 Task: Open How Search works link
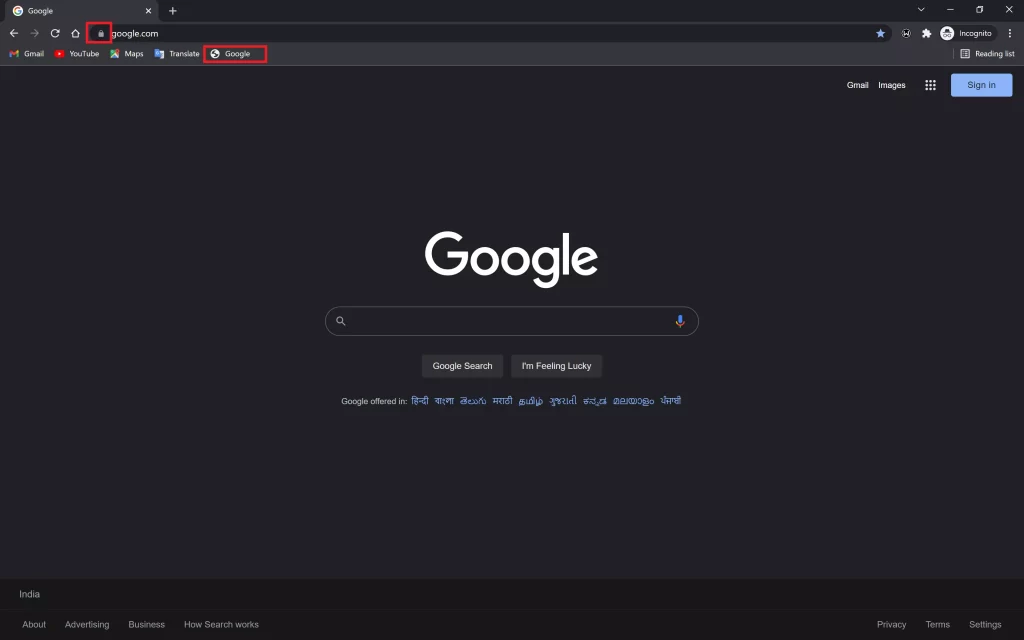point(221,624)
